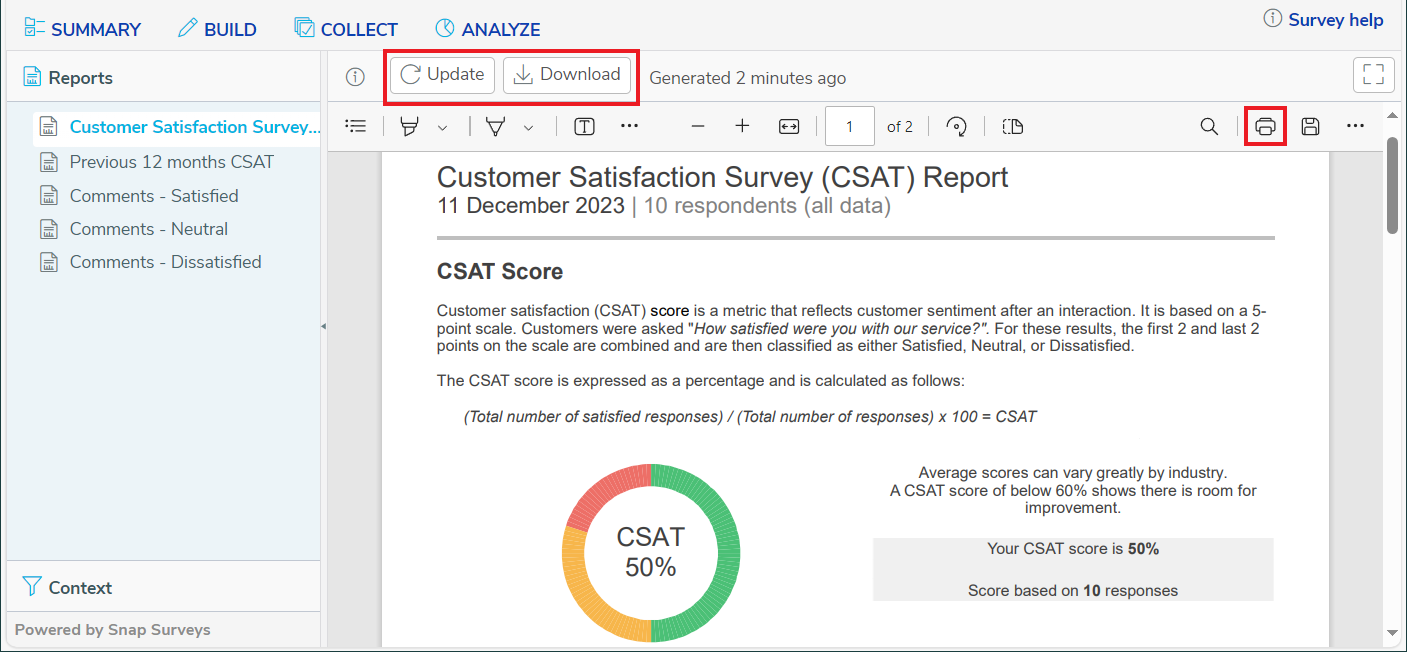Click the page number input field

(850, 126)
